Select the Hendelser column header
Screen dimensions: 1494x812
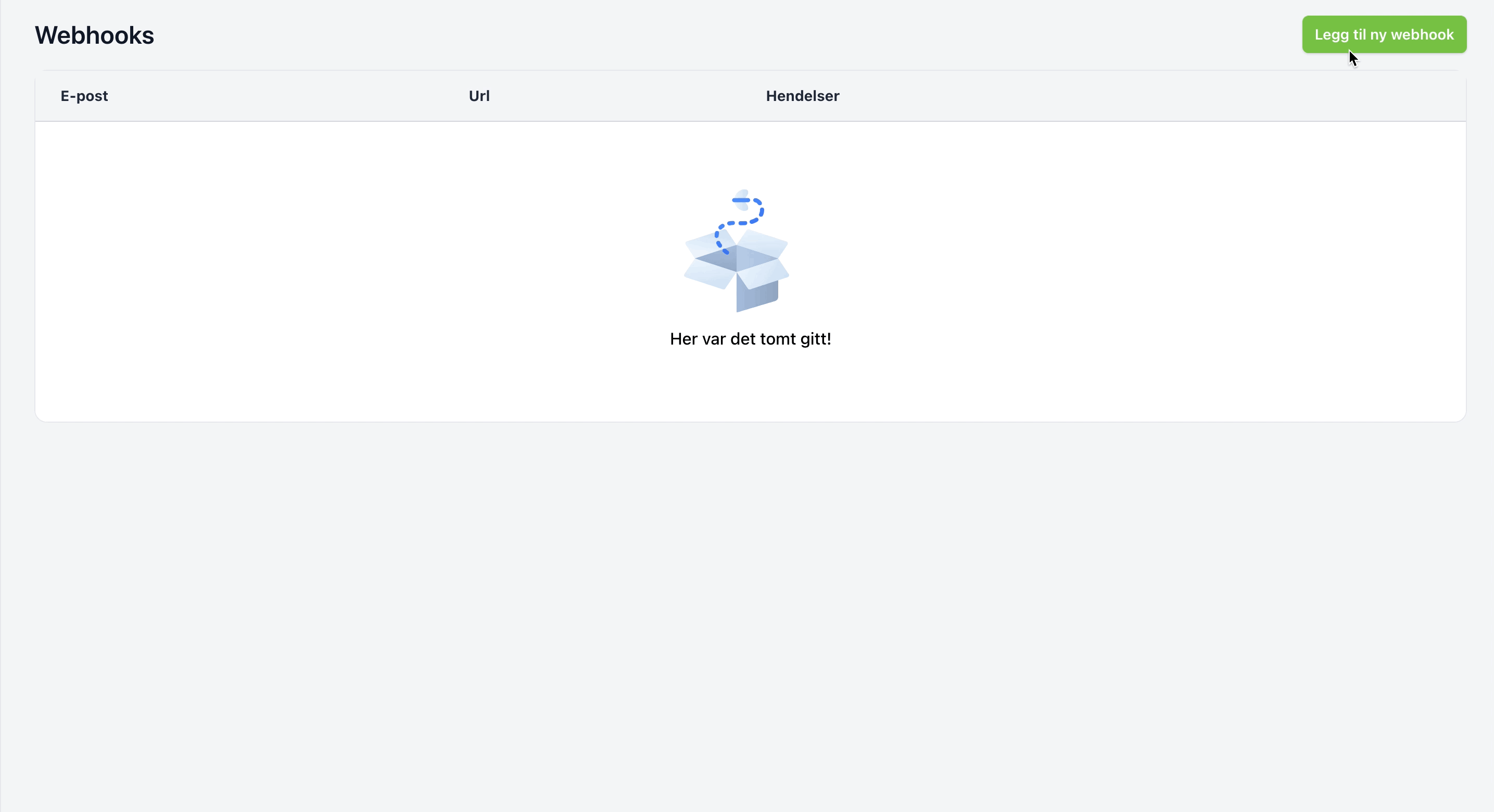(x=802, y=96)
